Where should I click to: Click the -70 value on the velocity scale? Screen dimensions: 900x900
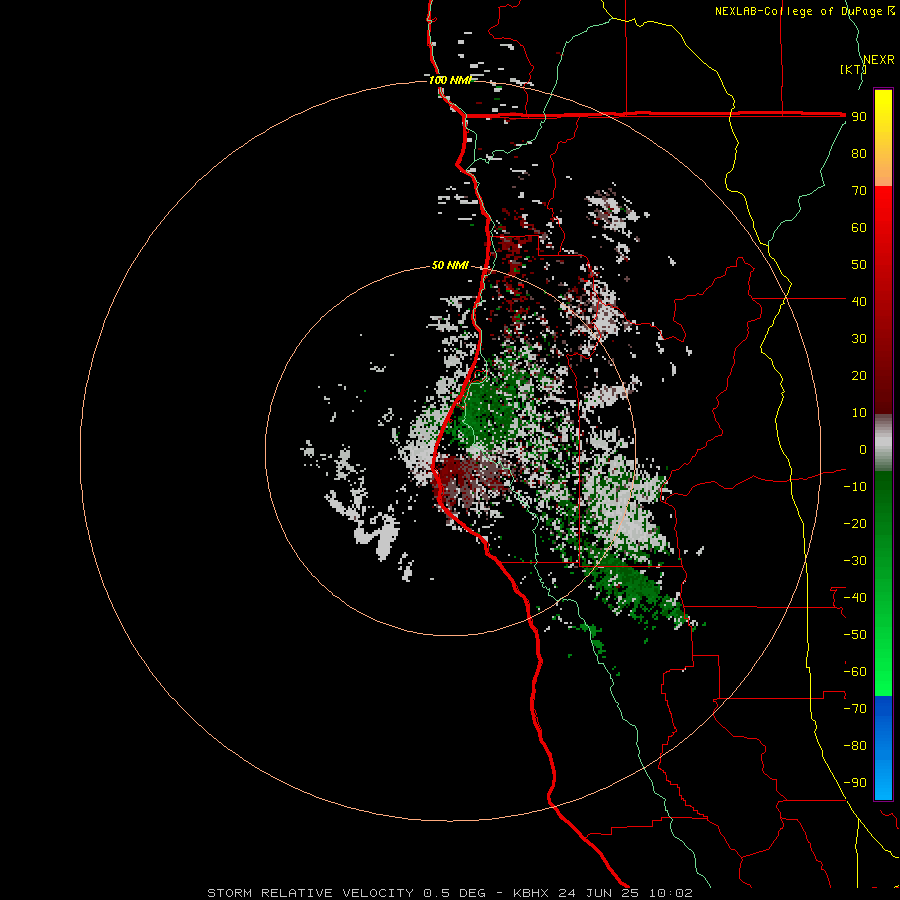855,709
